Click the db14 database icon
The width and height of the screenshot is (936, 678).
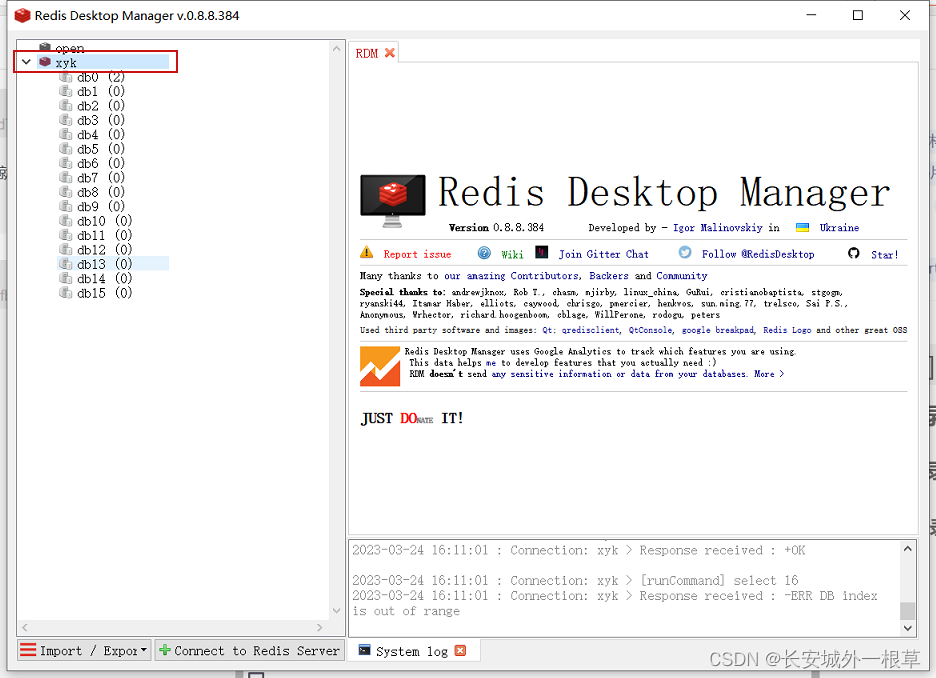pos(66,278)
